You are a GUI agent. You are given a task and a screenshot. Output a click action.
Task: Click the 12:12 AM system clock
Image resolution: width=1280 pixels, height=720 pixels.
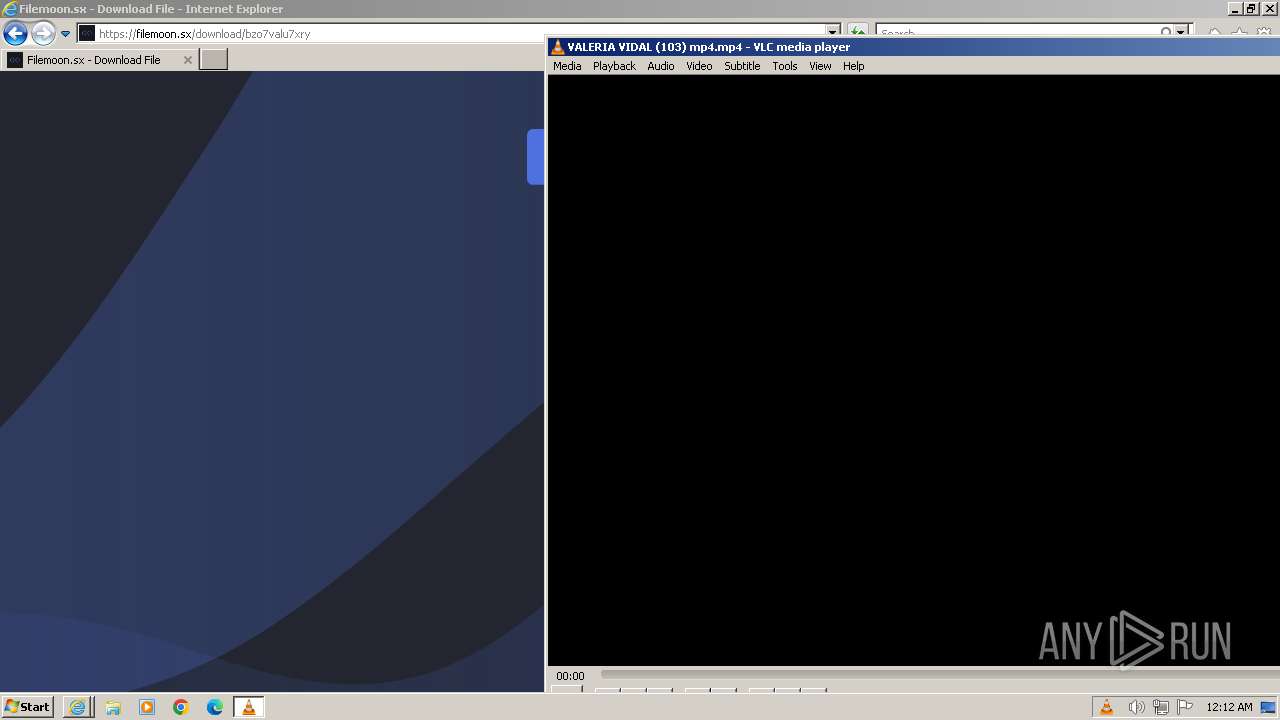pyautogui.click(x=1229, y=707)
